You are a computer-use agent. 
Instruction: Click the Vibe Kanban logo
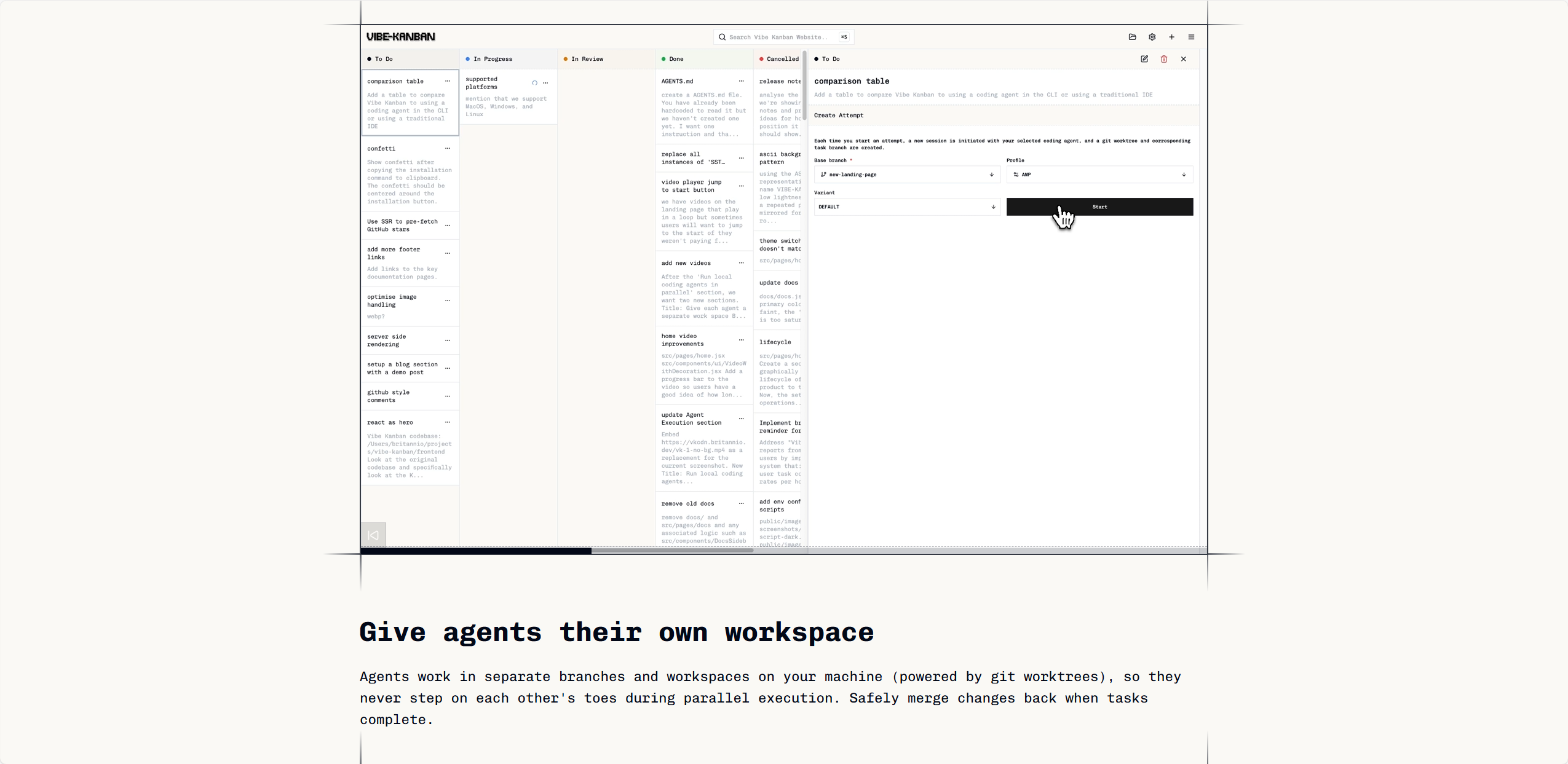[401, 37]
